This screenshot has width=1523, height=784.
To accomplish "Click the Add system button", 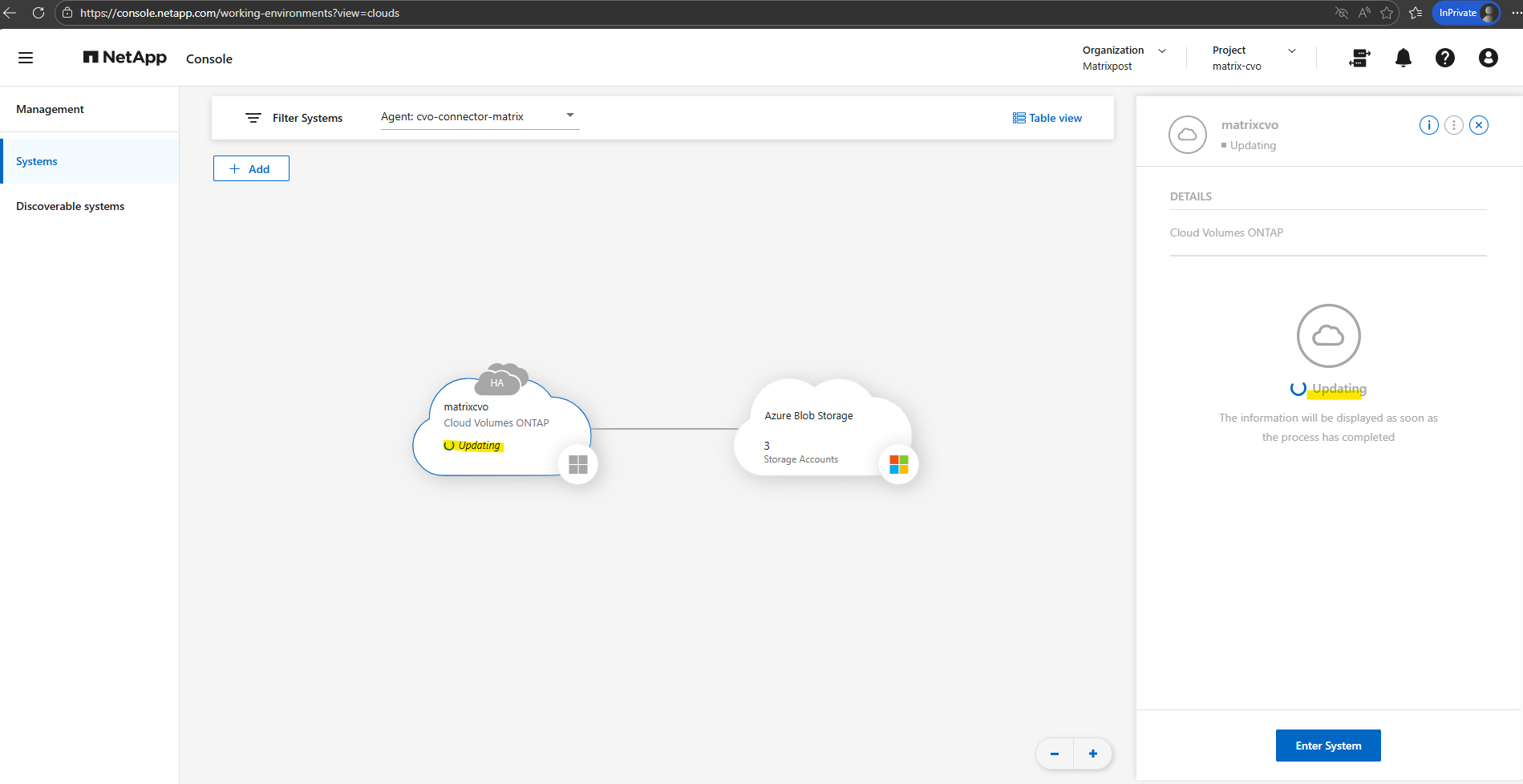I will [x=251, y=168].
